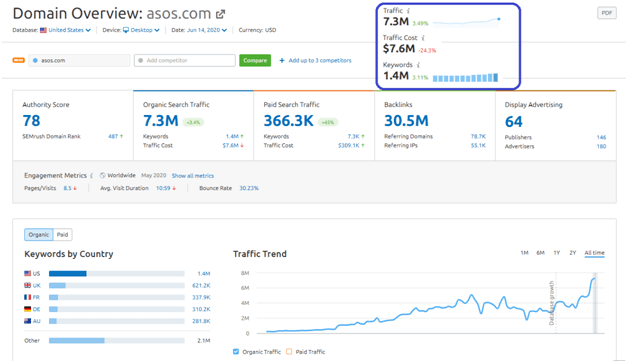
Task: Open the Database United States dropdown
Action: pyautogui.click(x=69, y=30)
